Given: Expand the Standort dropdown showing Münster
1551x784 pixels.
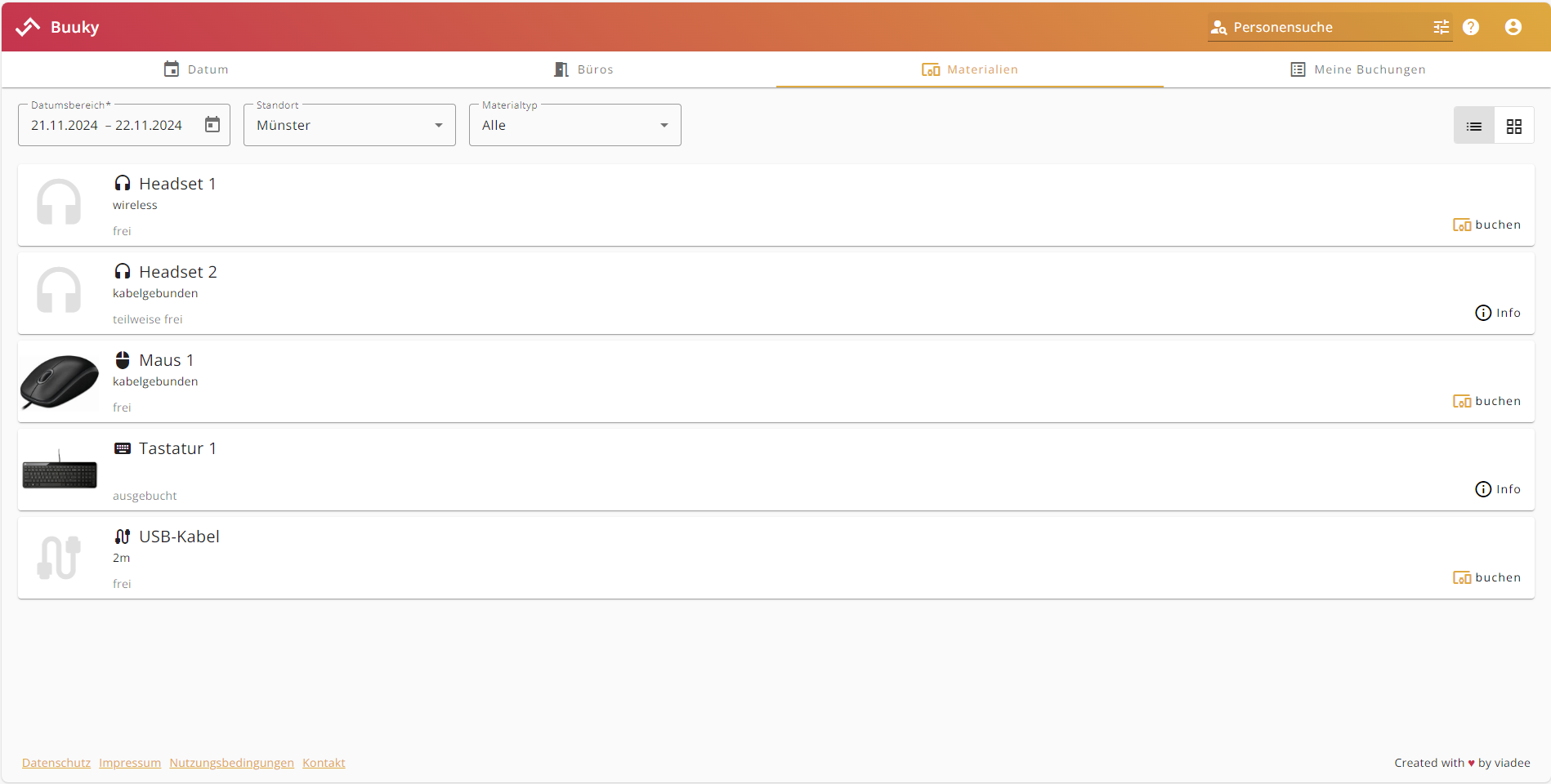Looking at the screenshot, I should pyautogui.click(x=350, y=125).
